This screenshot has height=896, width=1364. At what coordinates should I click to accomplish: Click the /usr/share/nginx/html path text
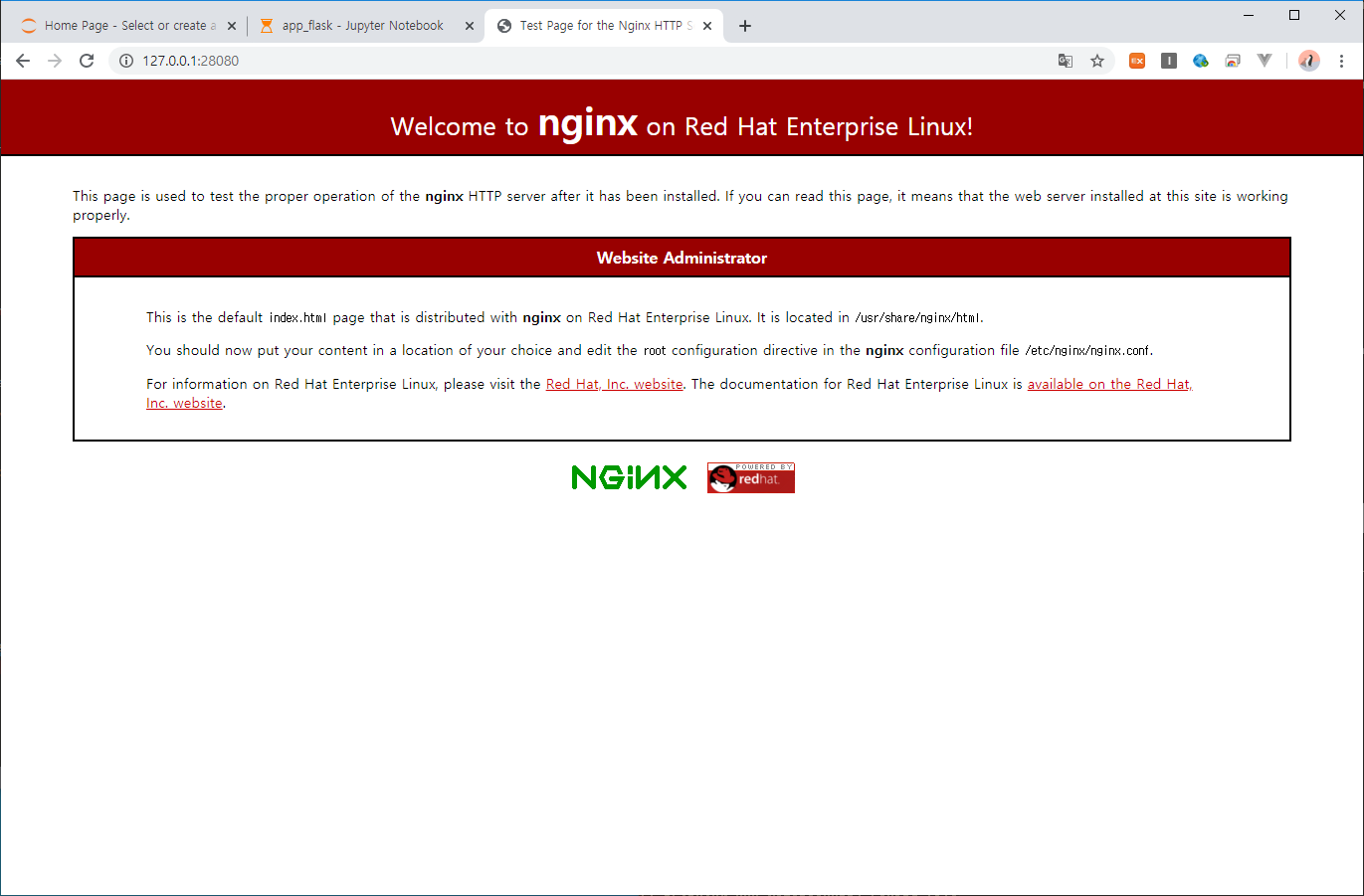point(917,318)
